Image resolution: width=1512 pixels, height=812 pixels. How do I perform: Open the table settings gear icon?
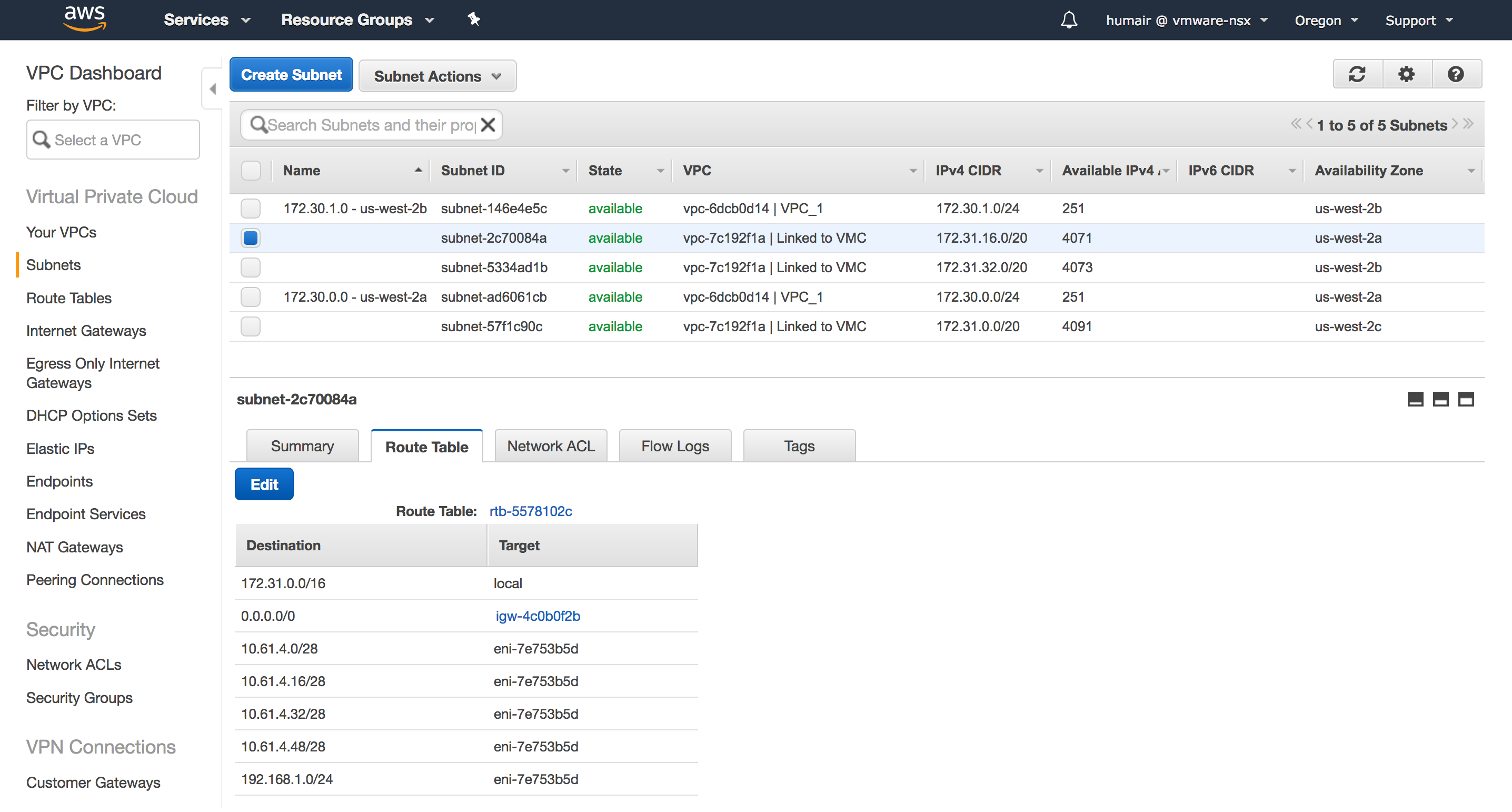tap(1406, 75)
